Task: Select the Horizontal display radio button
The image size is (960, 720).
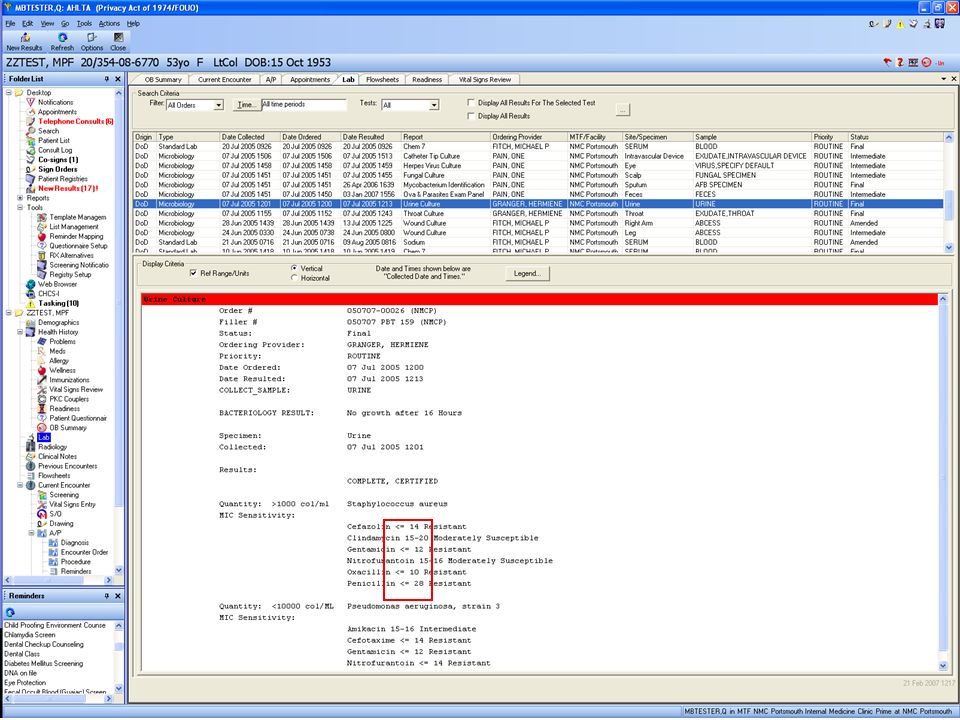Action: click(294, 278)
